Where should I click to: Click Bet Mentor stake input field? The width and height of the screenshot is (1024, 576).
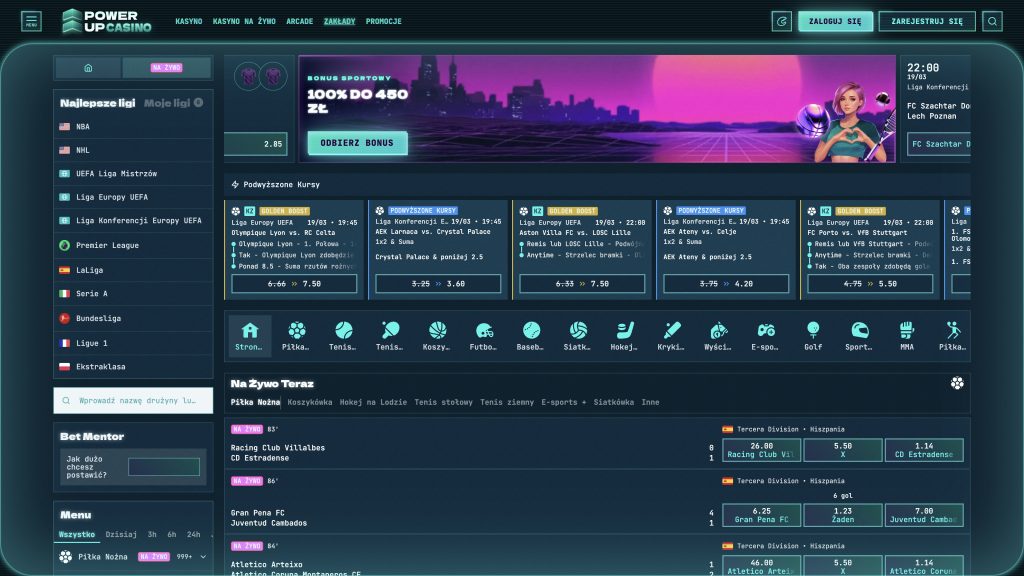coord(164,467)
